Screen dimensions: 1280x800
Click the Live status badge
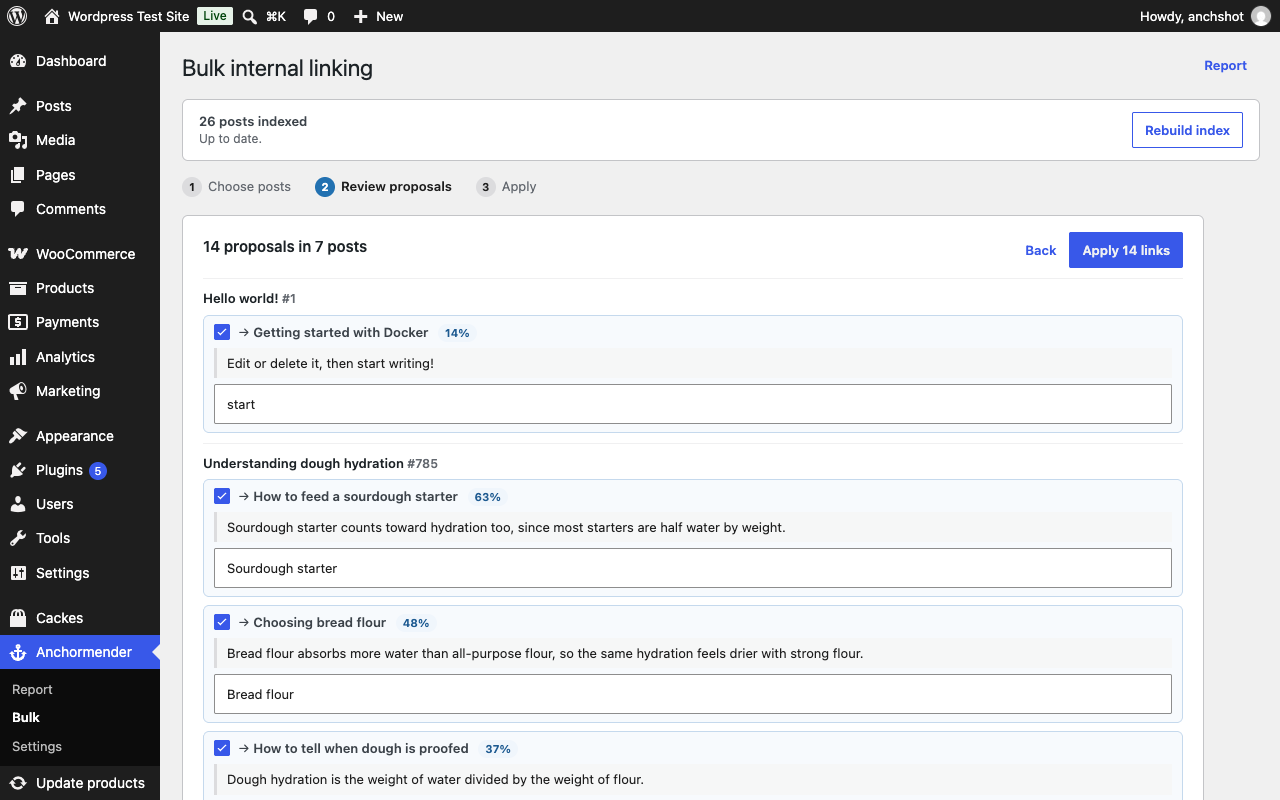click(215, 16)
